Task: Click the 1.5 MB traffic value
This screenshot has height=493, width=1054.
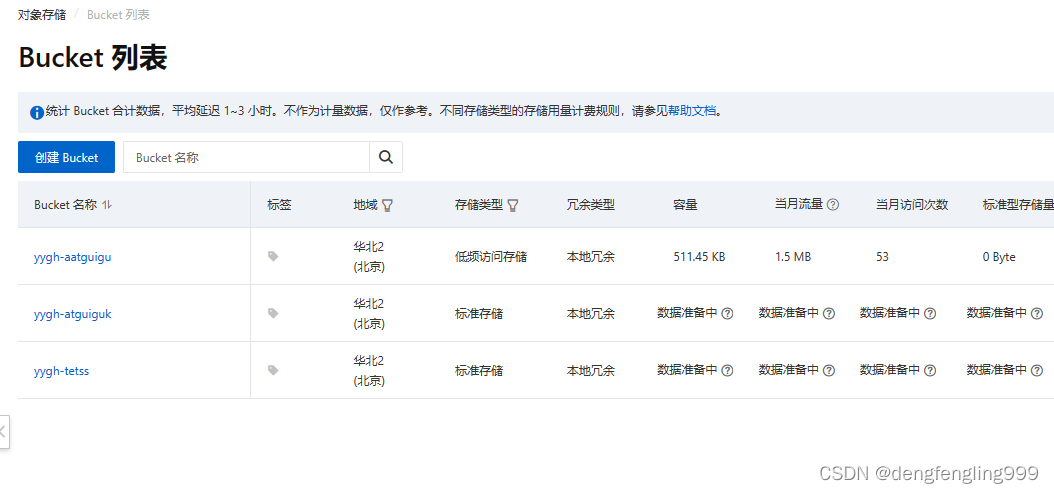Action: click(x=793, y=257)
